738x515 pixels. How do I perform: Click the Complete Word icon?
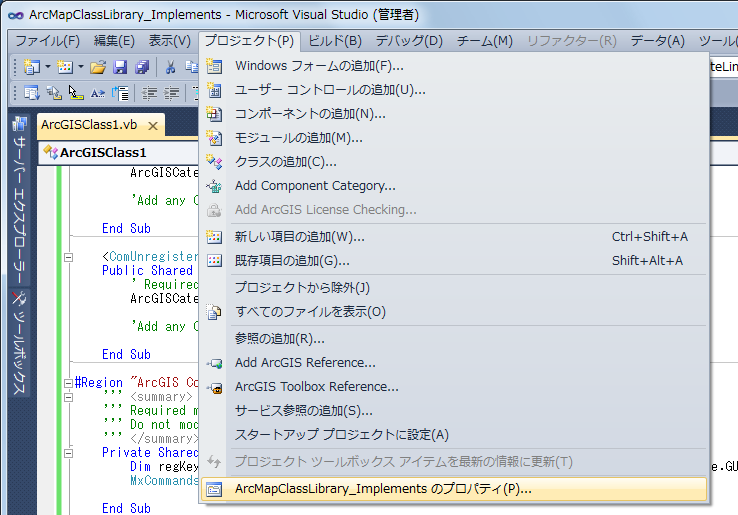pyautogui.click(x=98, y=93)
